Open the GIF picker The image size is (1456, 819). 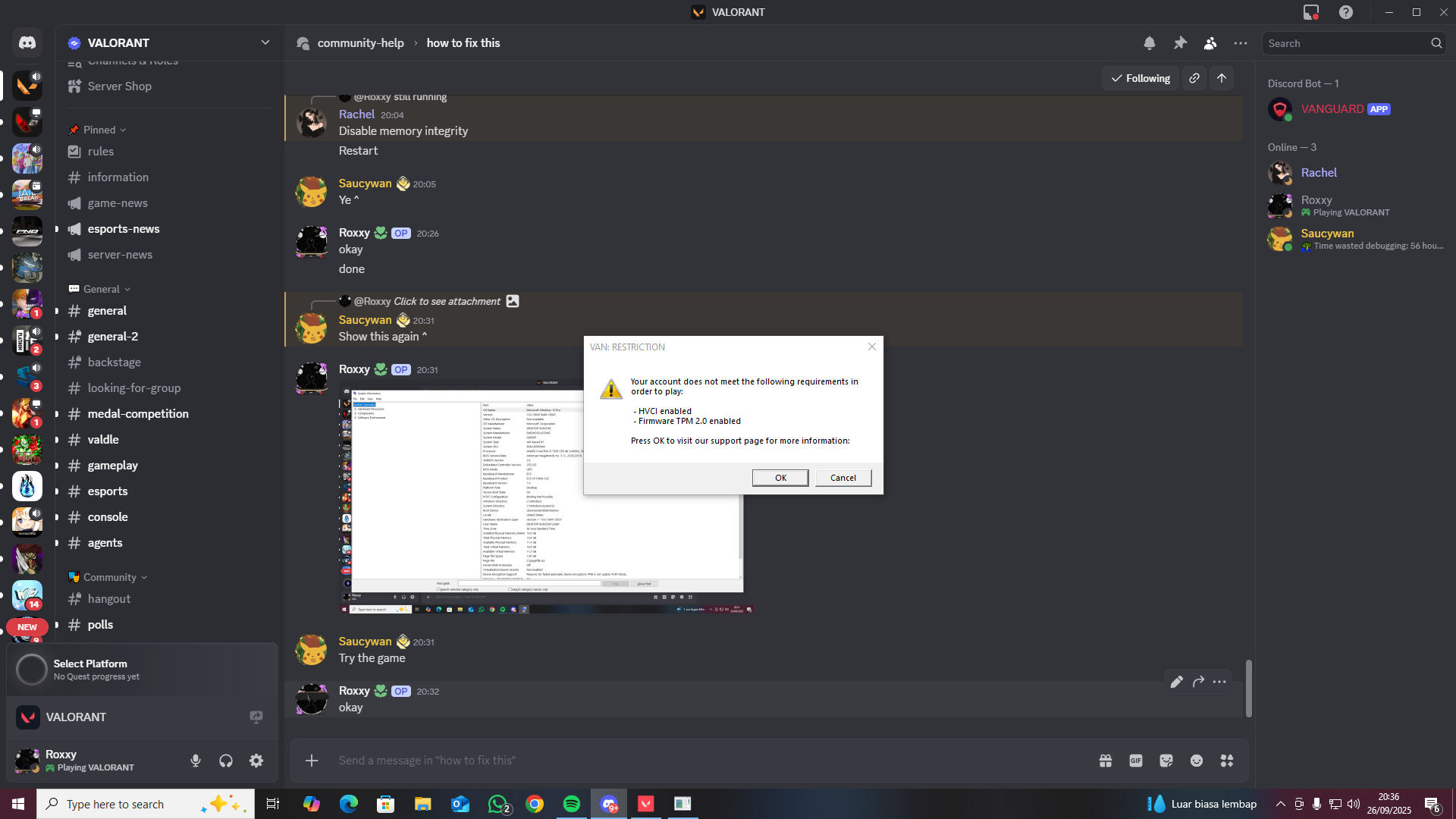[1136, 761]
